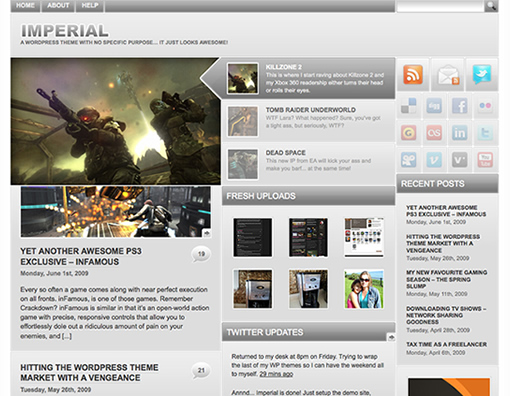Open the Facebook icon
Image resolution: width=510 pixels, height=396 pixels.
460,106
